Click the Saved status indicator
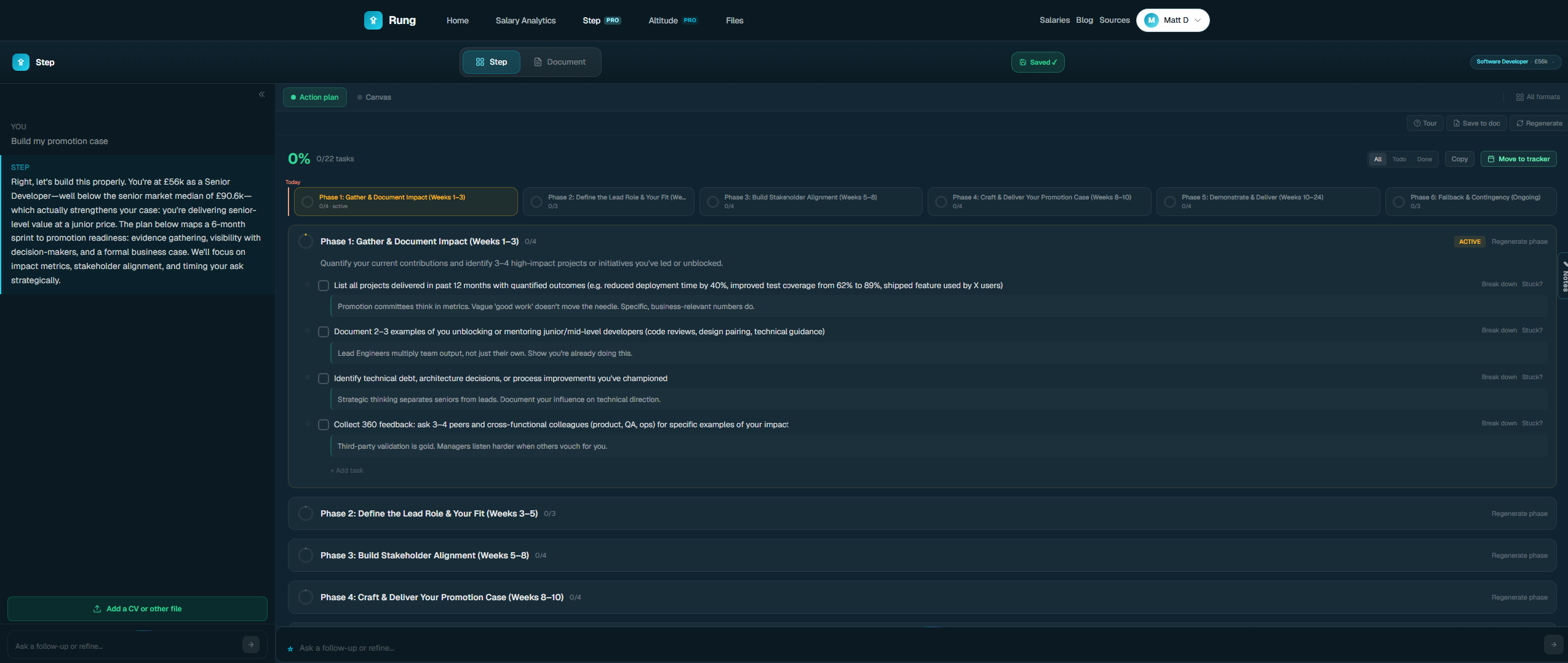The height and width of the screenshot is (663, 1568). pos(1038,62)
